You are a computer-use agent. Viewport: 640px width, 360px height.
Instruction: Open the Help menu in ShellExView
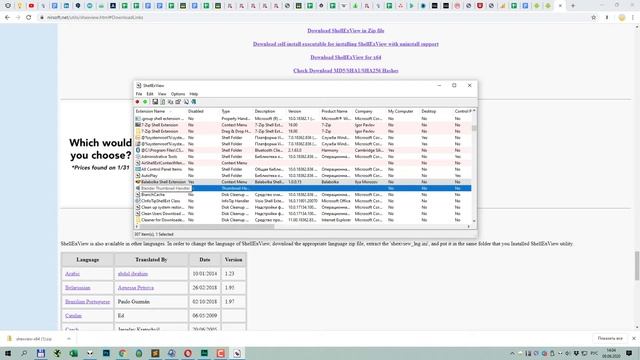point(193,94)
